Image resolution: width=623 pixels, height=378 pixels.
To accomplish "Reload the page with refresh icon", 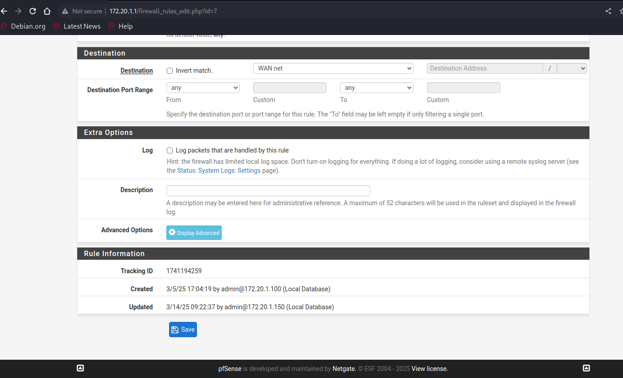I will [33, 11].
